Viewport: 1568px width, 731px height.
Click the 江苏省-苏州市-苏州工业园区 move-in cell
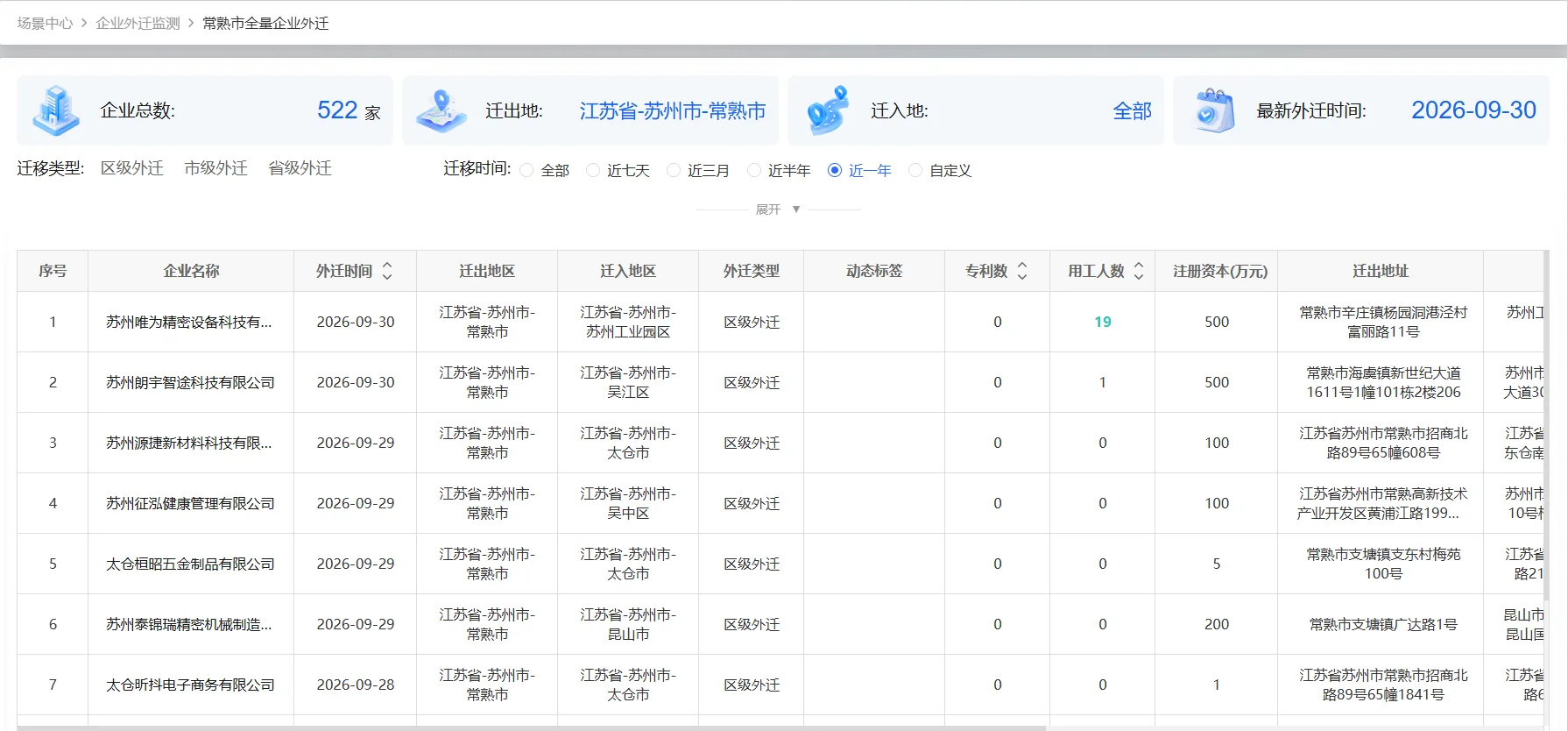pos(628,322)
